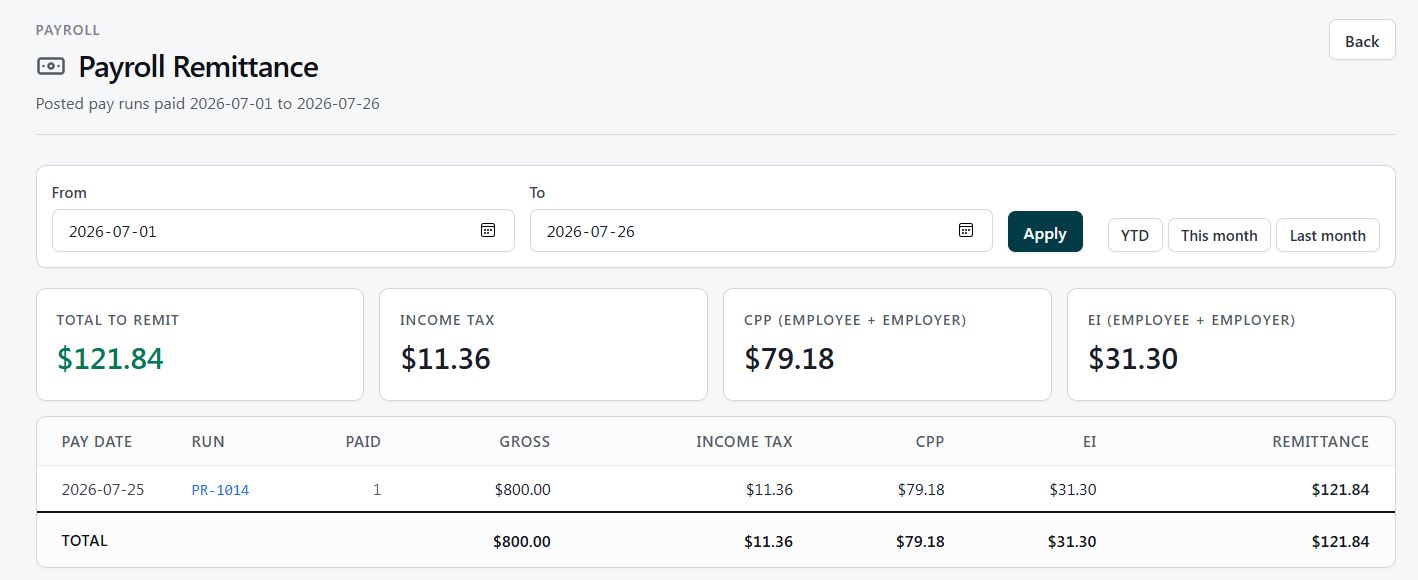Click the posted pay runs subtitle text
This screenshot has width=1418, height=580.
click(208, 103)
